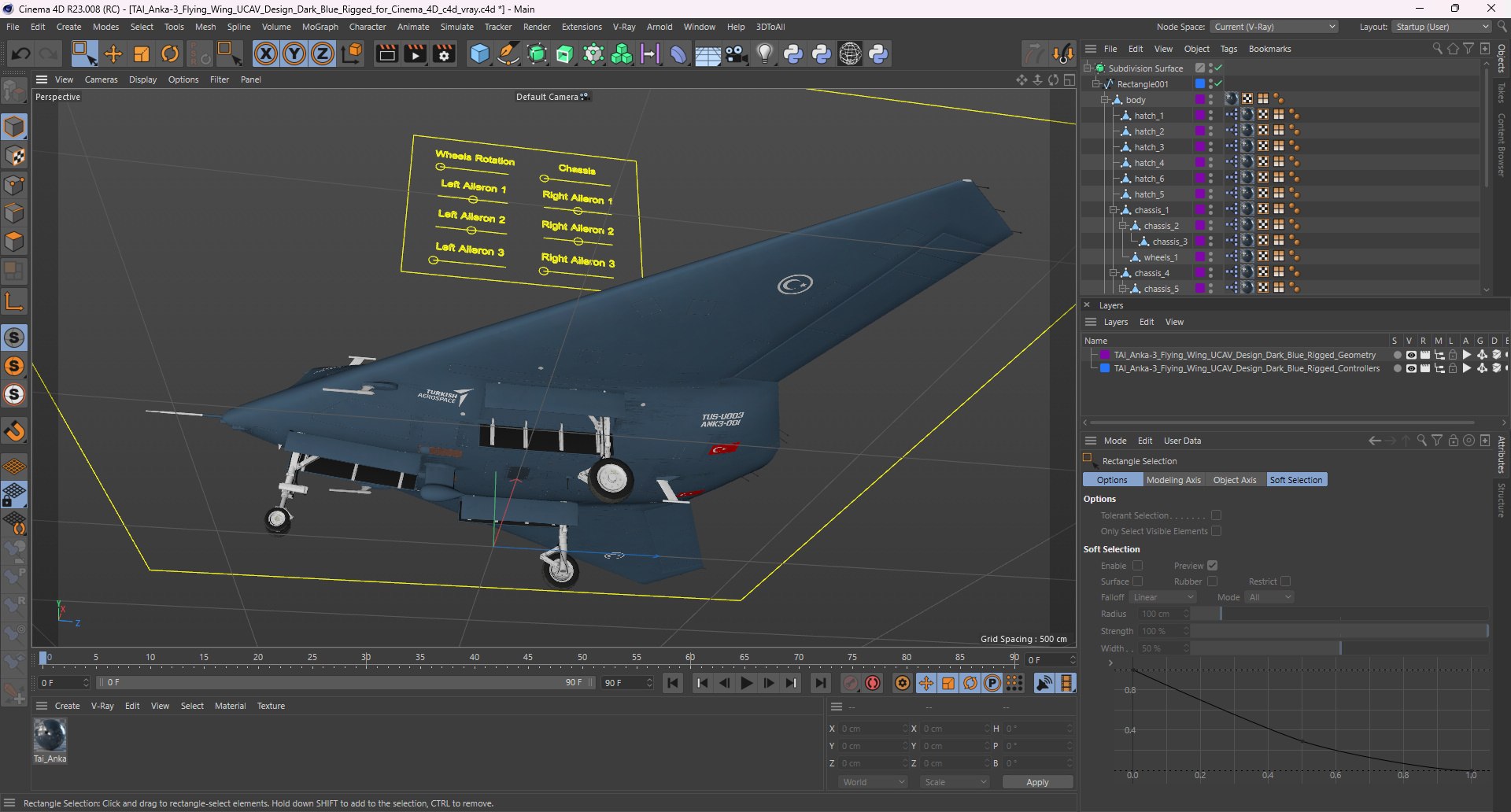Select the Move tool

(x=113, y=54)
